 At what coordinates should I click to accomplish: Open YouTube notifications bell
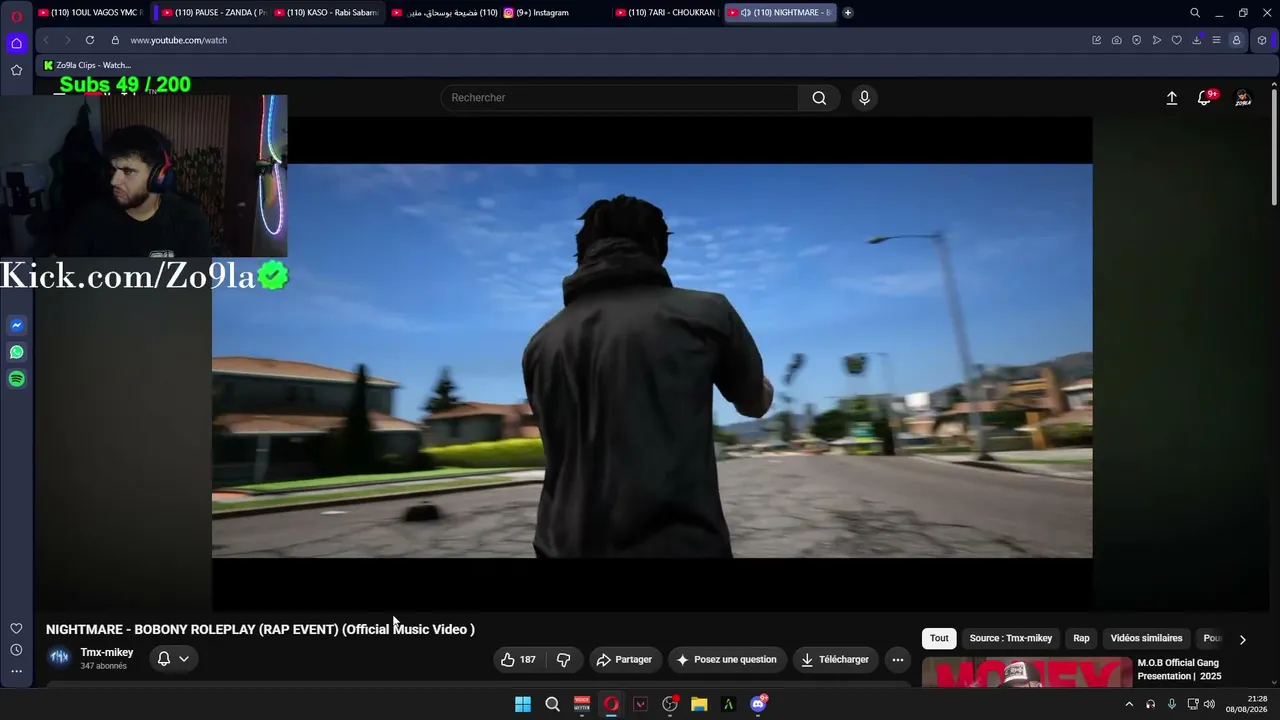click(1205, 98)
